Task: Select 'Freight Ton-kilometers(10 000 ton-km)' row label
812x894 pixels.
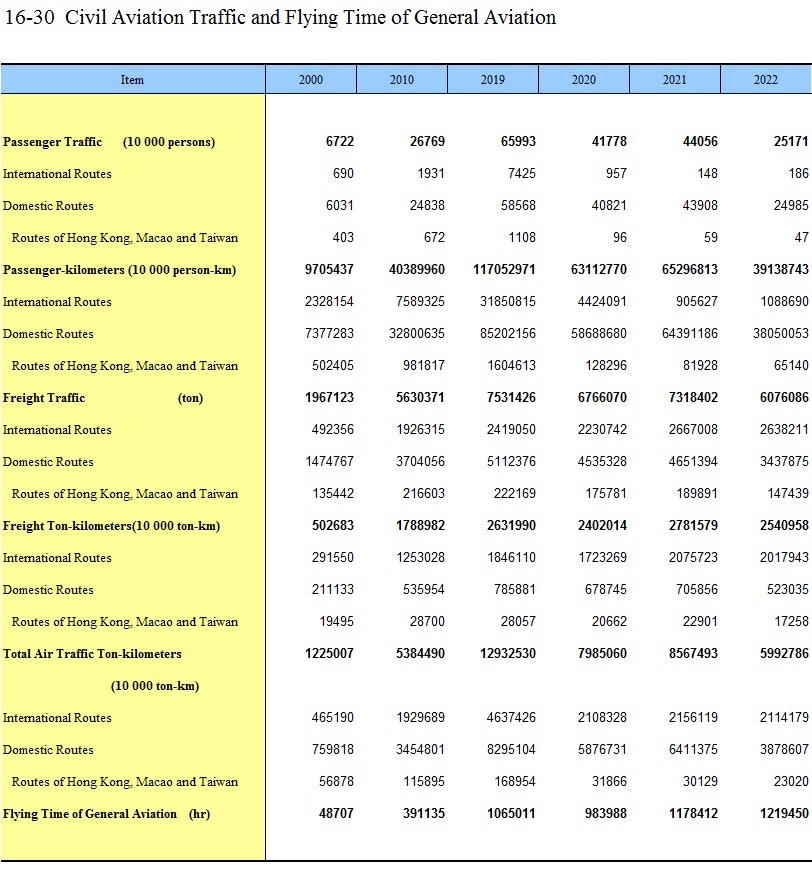Action: pos(111,526)
